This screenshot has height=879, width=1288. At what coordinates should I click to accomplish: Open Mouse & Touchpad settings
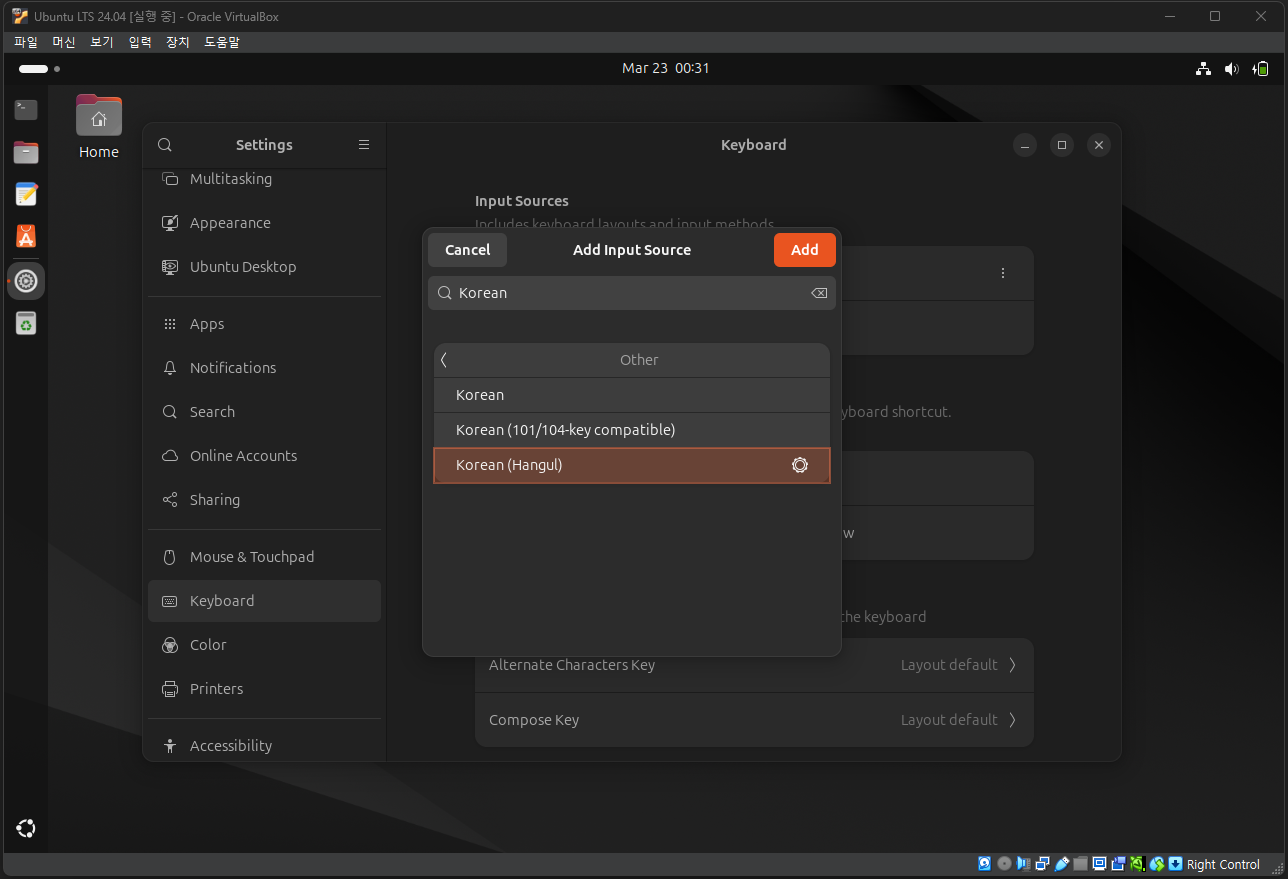[x=264, y=557]
